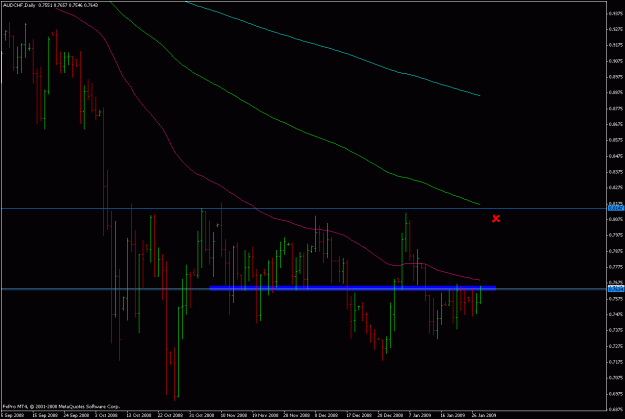Click the "3 Oct 2008" date label
Image resolution: width=625 pixels, height=419 pixels.
[107, 415]
